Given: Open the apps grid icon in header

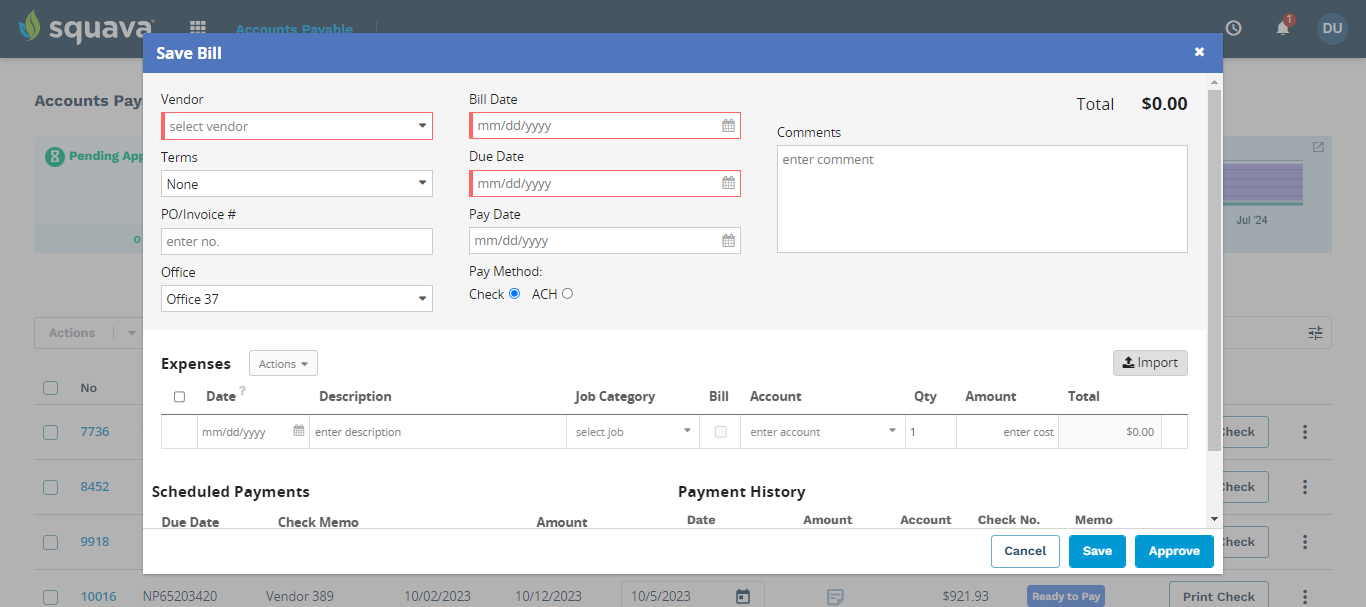Looking at the screenshot, I should click(198, 28).
